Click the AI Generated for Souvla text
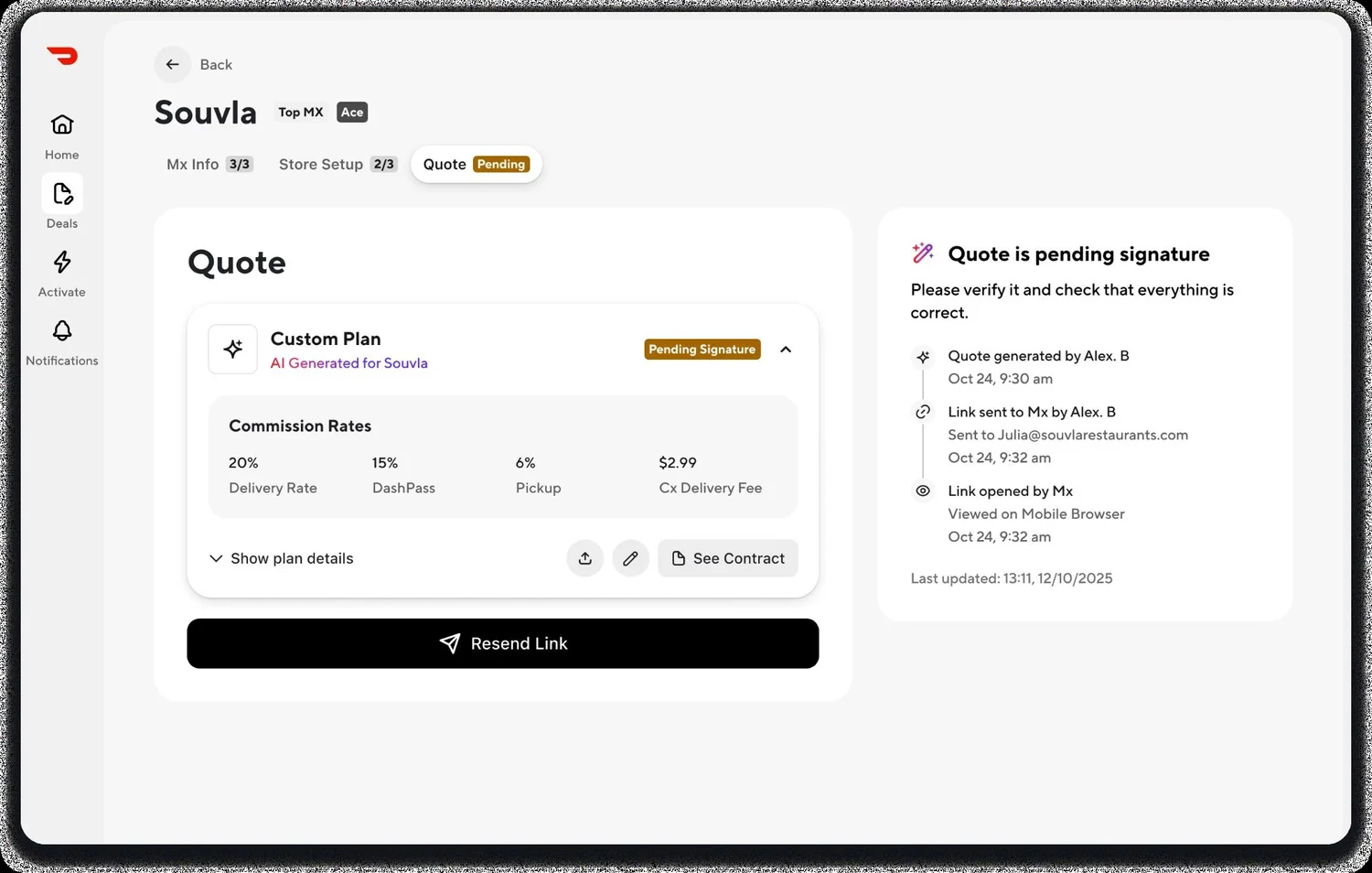 [349, 363]
